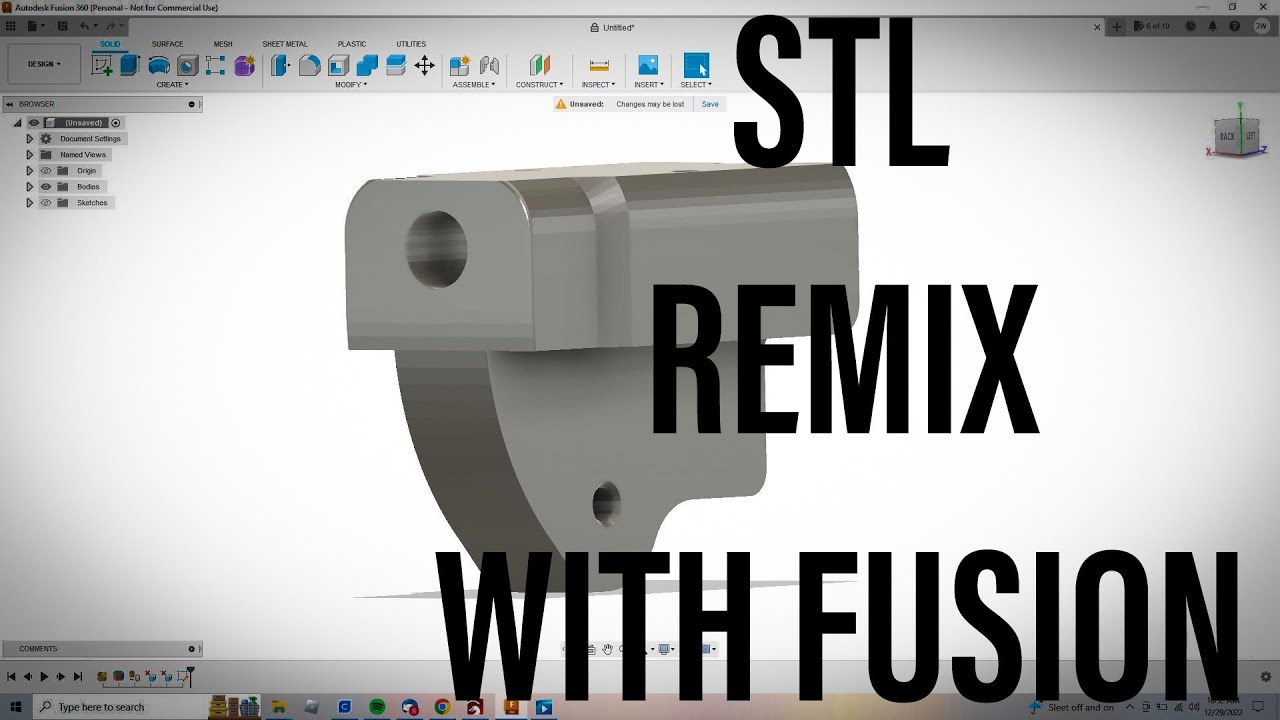Switch to the Surface tab

point(168,44)
